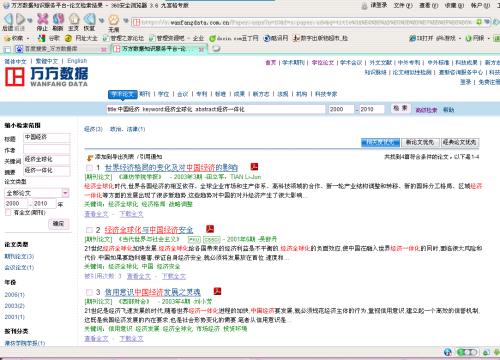Viewport: 500px width, 360px height.
Task: Switch language to English
Action: click(77, 61)
